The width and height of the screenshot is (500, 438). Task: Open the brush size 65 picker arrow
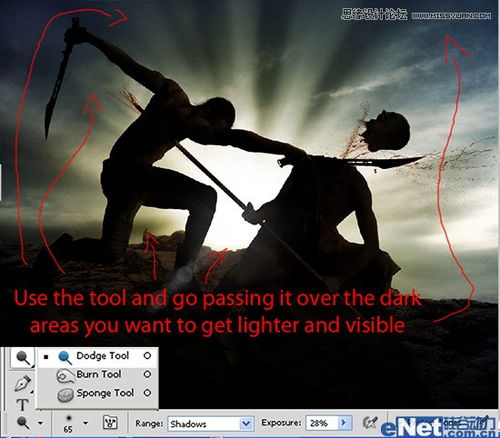pos(86,423)
